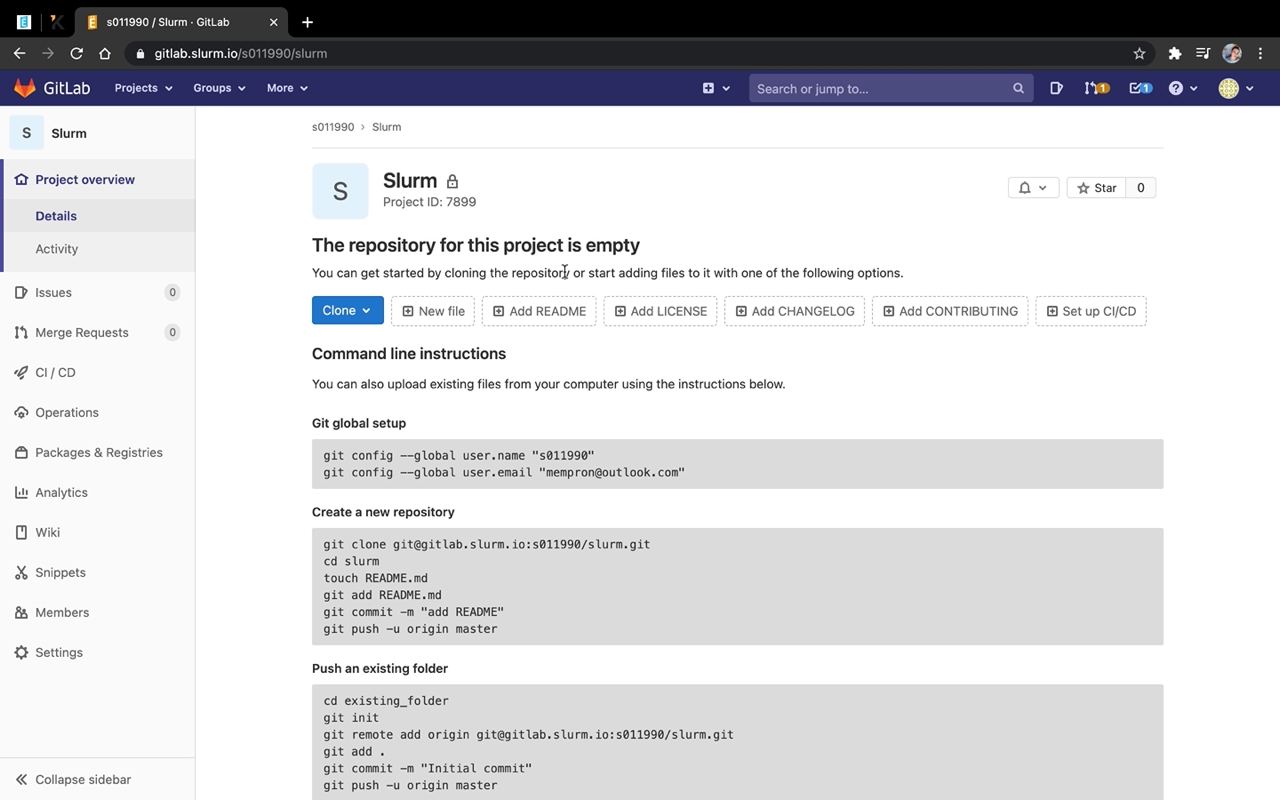Click the Slurm project header in sidebar
The image size is (1280, 800).
97,133
